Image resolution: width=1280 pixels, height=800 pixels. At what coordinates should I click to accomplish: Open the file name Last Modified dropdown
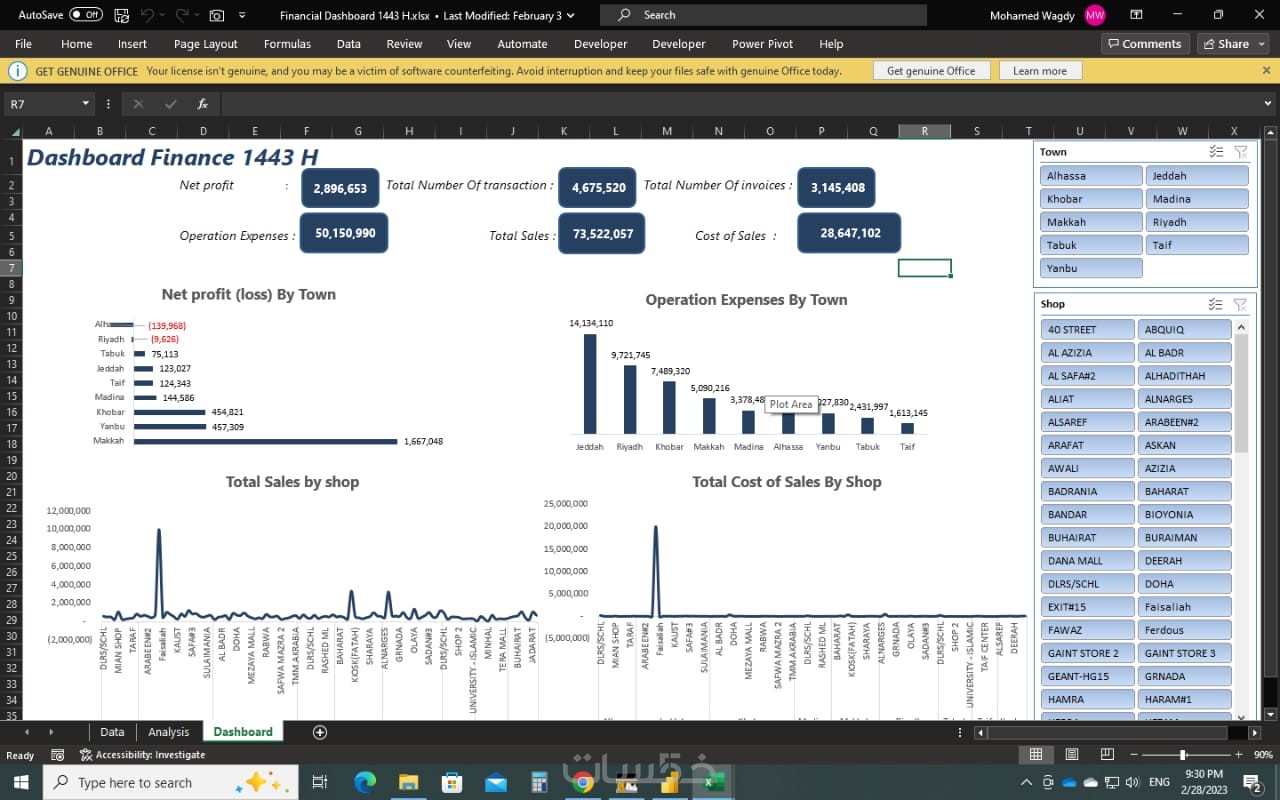point(573,15)
